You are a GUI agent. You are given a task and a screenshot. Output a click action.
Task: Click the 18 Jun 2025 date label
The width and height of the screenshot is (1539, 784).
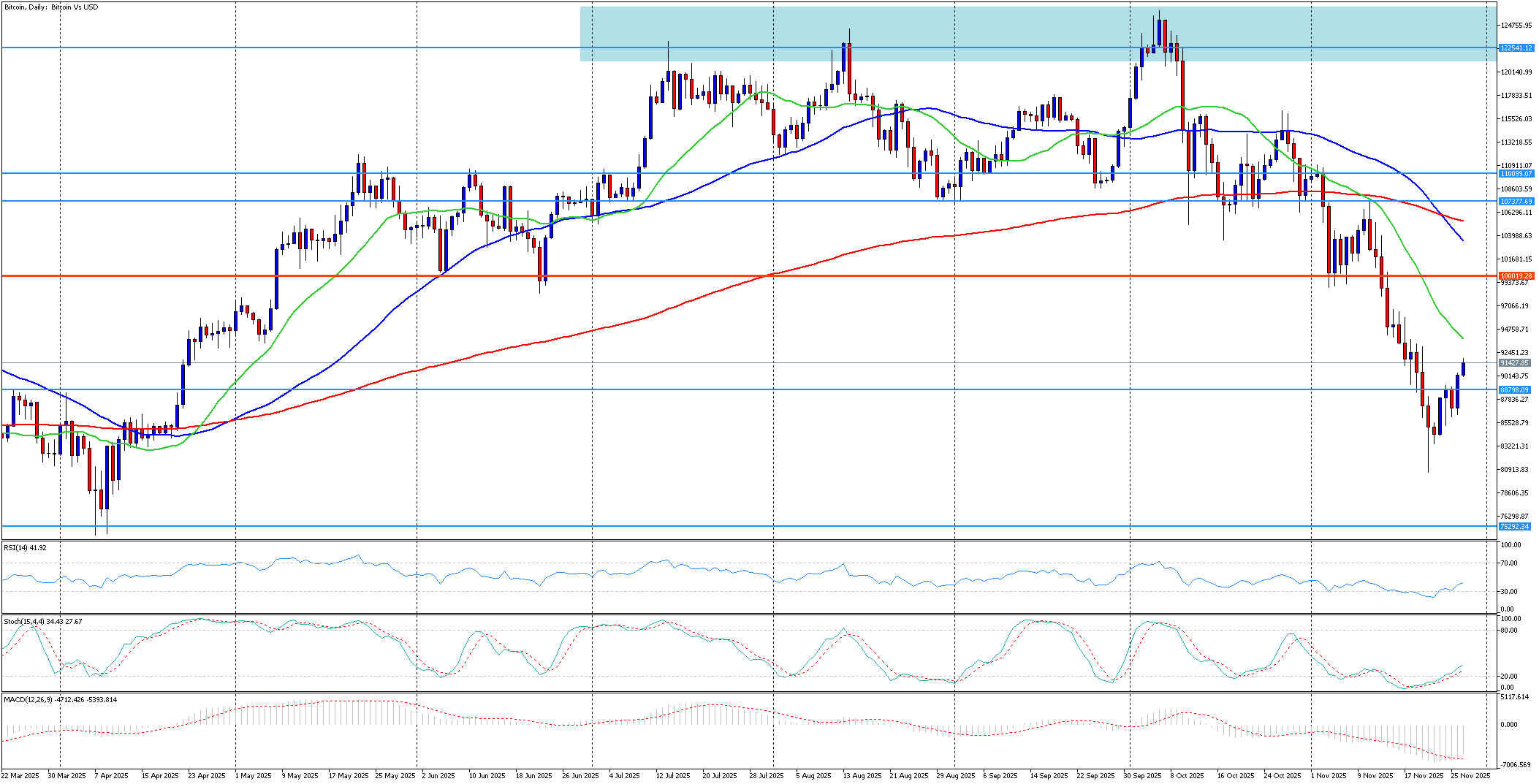tap(534, 775)
